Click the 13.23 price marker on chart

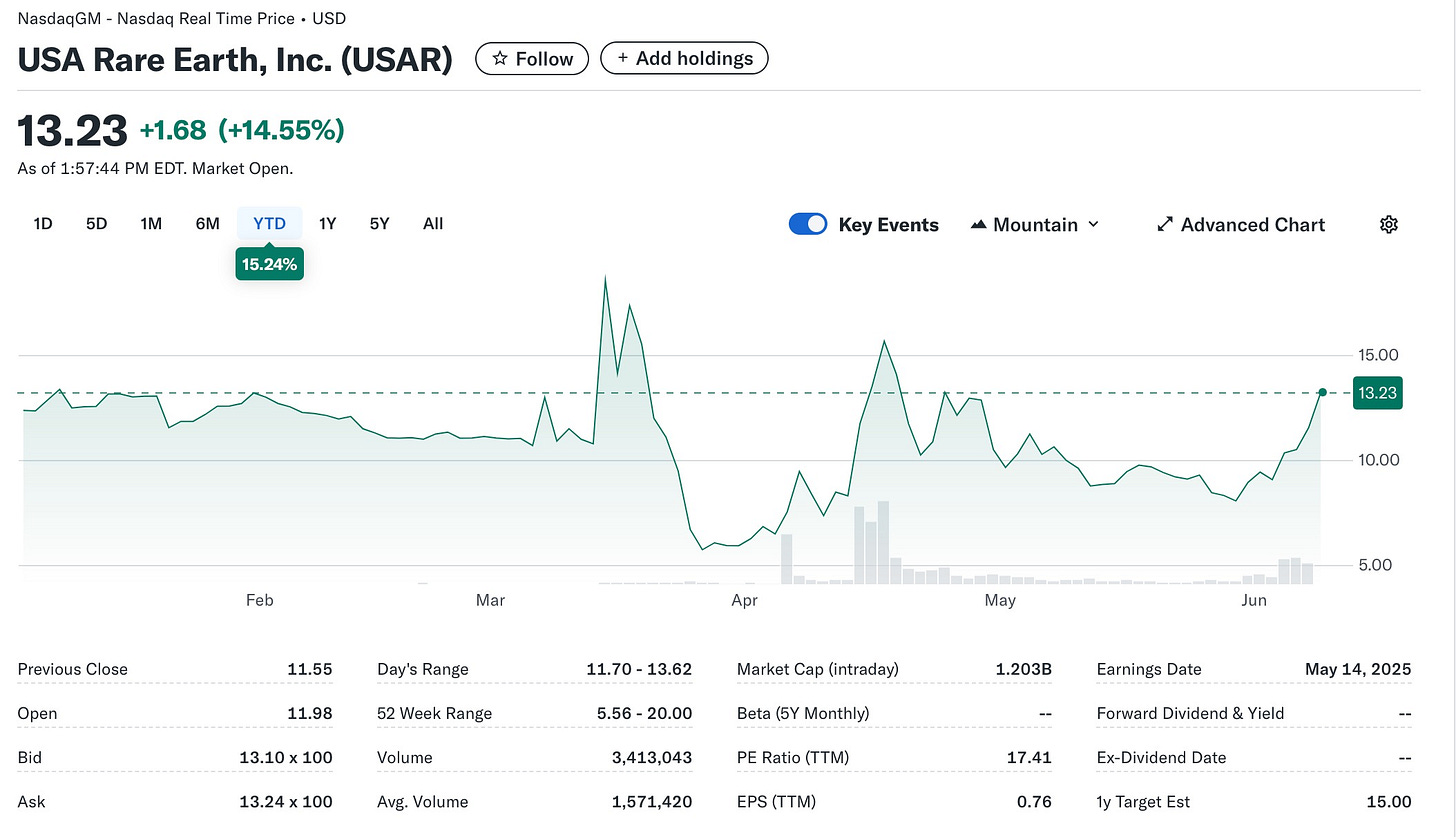point(1377,393)
